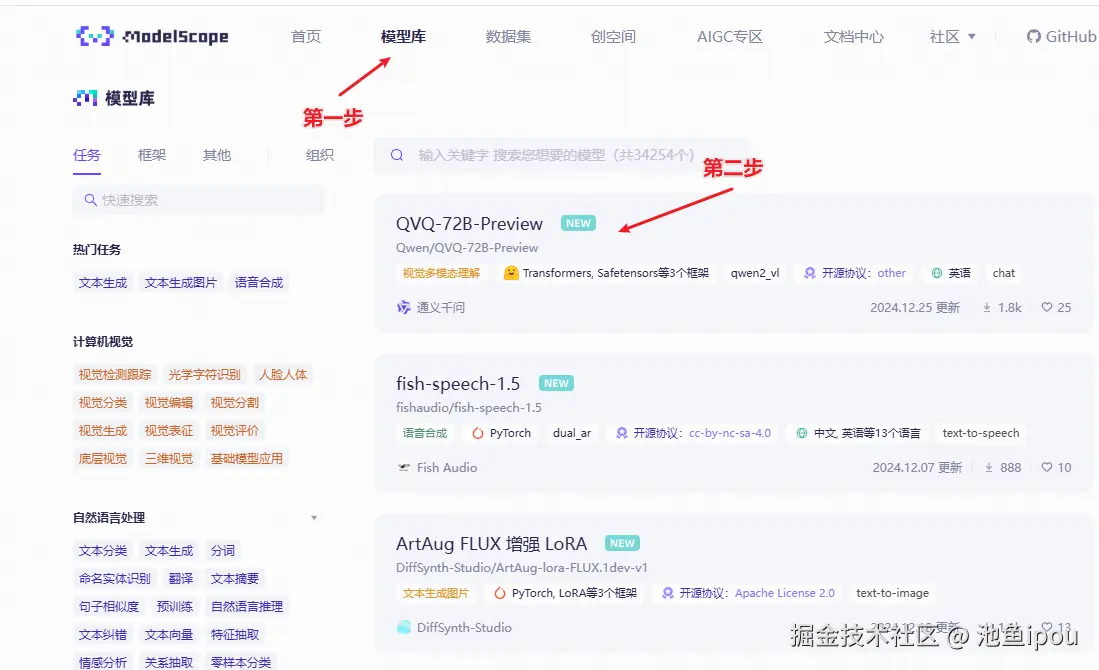
Task: Click the model keyword search field
Action: tap(562, 155)
